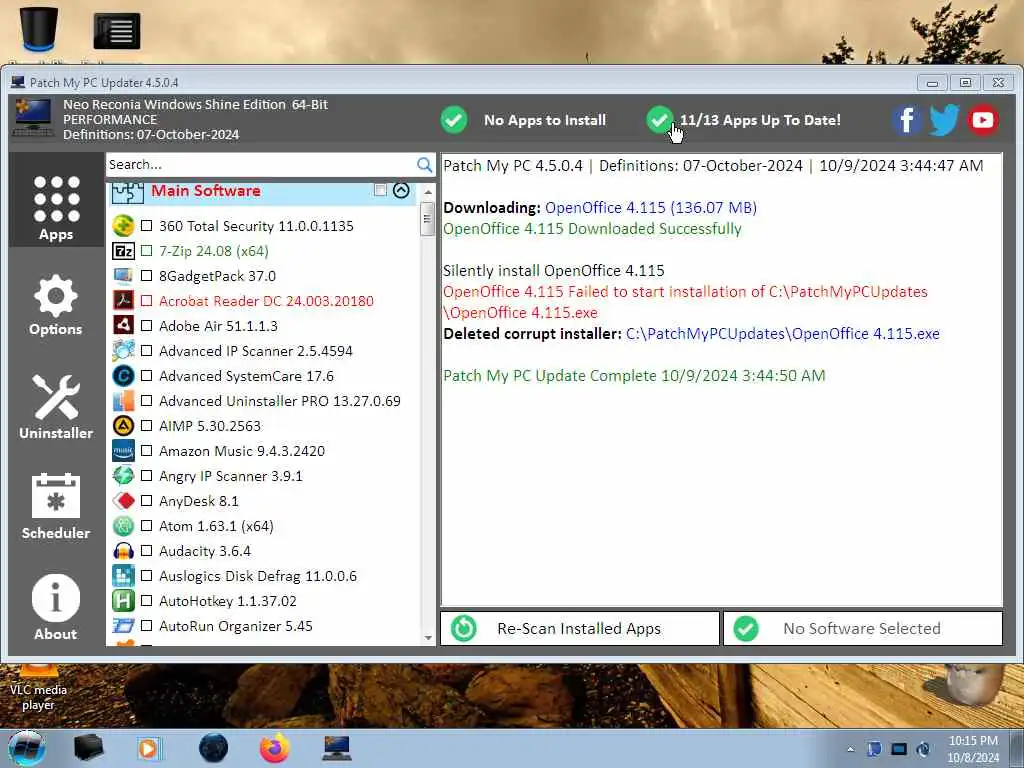Click the No Software Selected button
Screen dimensions: 1024x768
pos(863,628)
